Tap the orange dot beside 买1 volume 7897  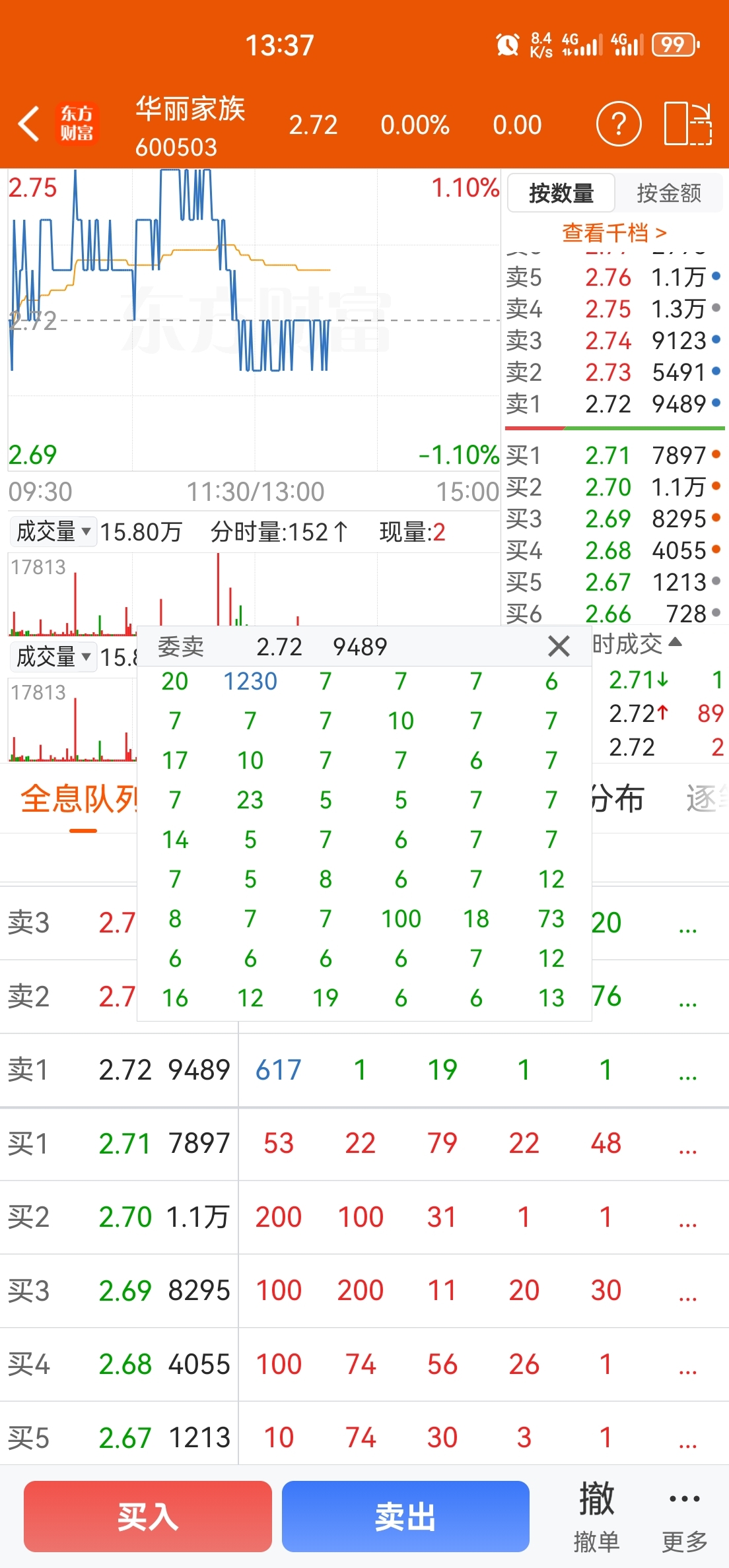[x=716, y=454]
